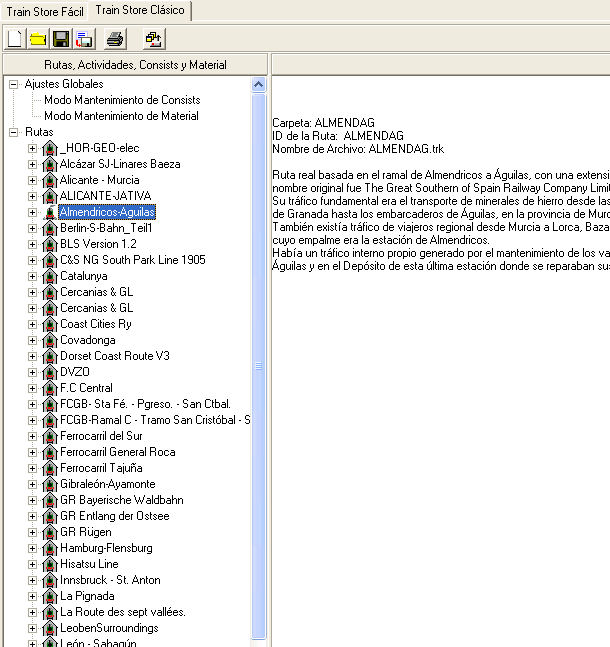Collapse the Ajustes Globales tree node
610x647 pixels.
[x=14, y=84]
